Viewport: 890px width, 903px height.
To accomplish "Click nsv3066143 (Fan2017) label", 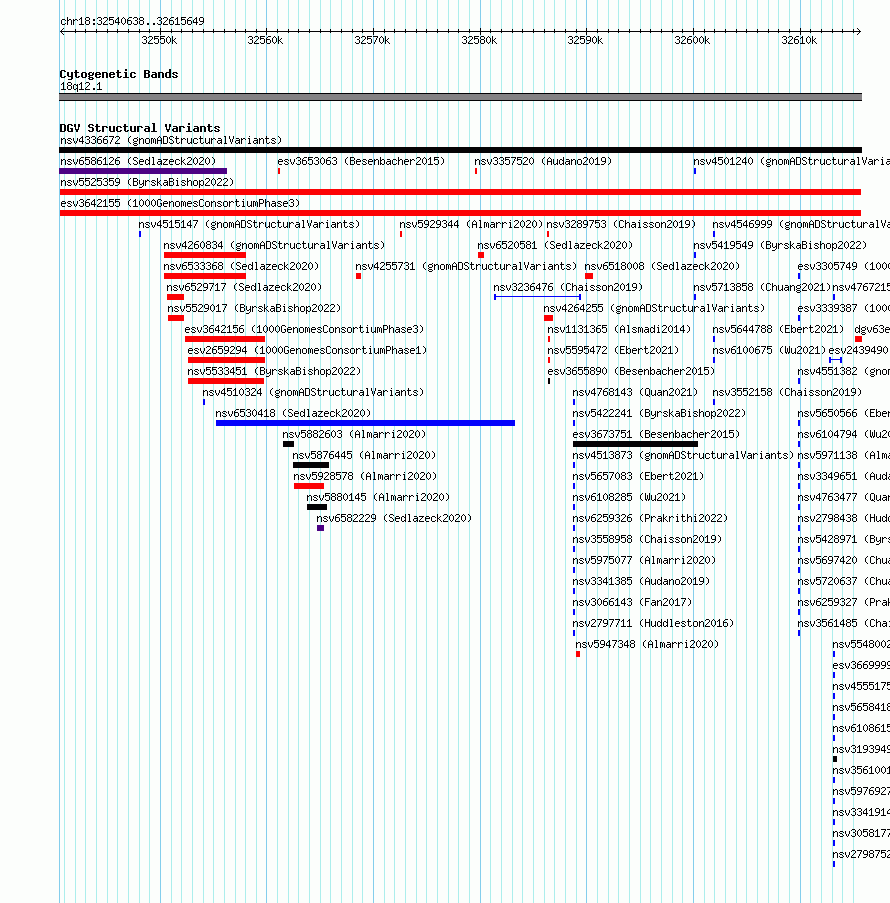I will pyautogui.click(x=633, y=603).
